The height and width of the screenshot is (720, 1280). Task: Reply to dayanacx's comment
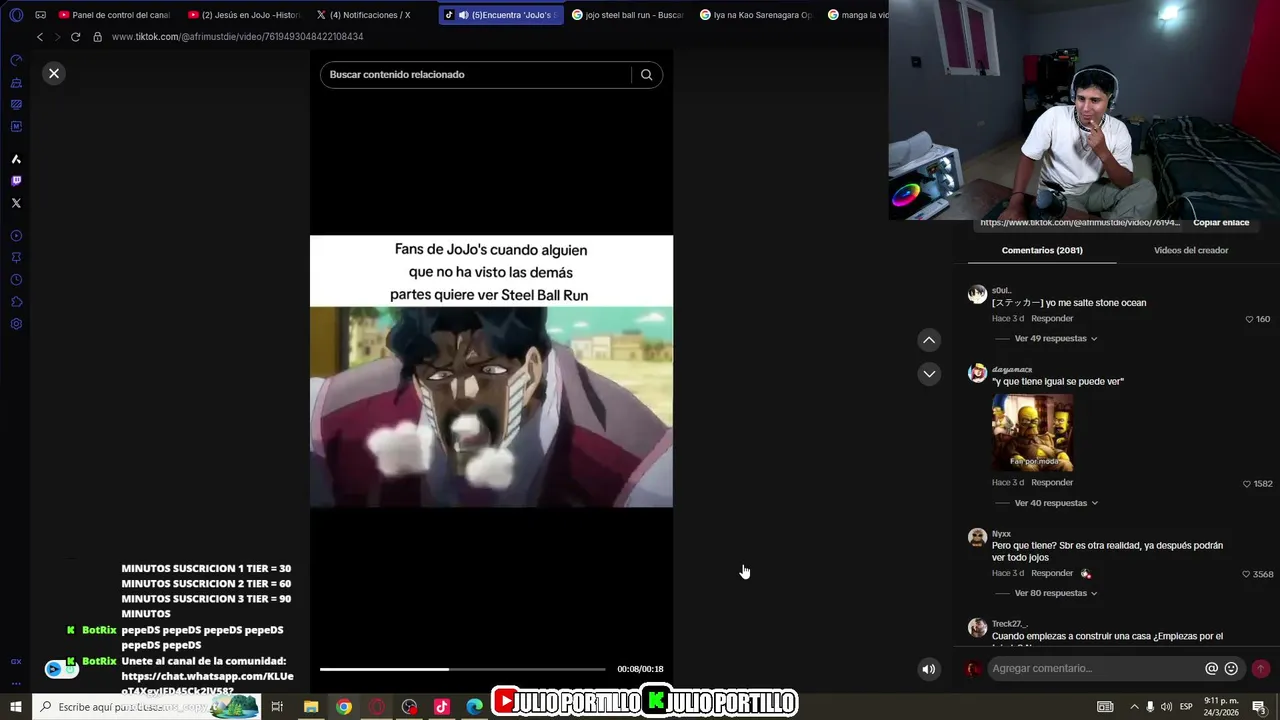(1052, 483)
